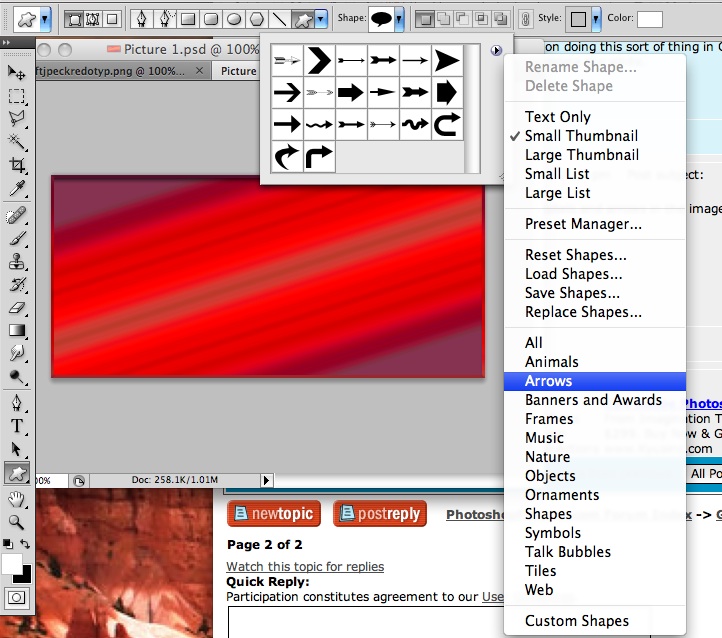The image size is (722, 638).
Task: Open the tool preset picker dropdown
Action: pos(44,19)
